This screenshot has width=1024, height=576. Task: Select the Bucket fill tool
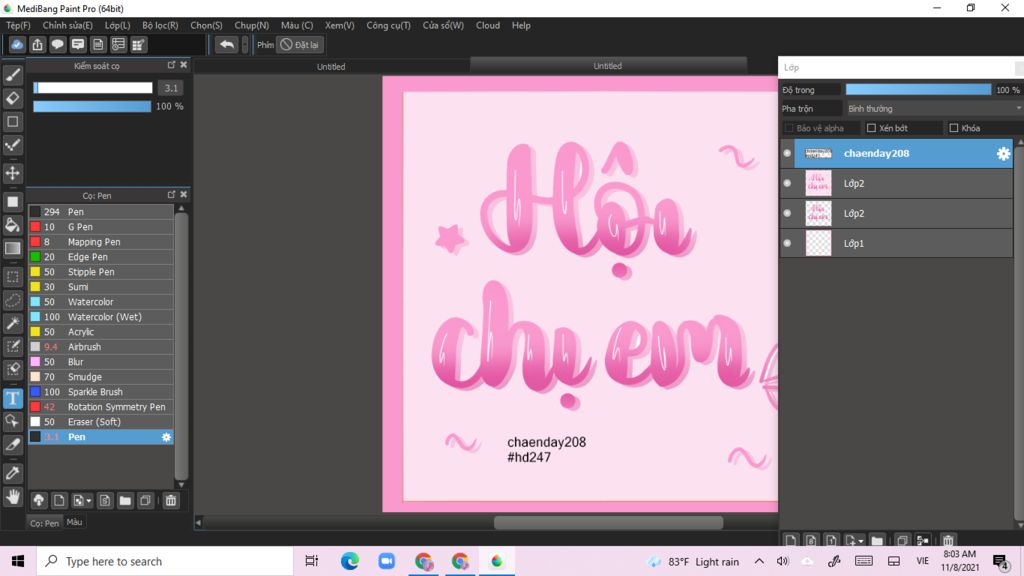point(12,225)
